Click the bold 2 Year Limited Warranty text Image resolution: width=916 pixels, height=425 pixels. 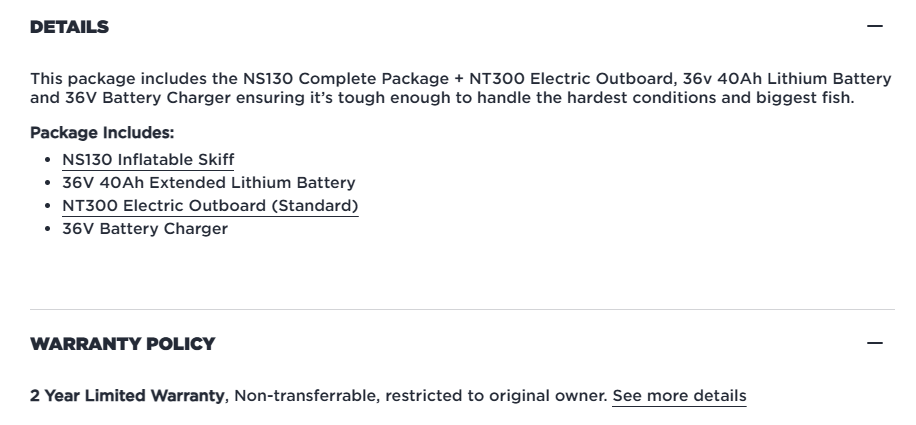(127, 395)
